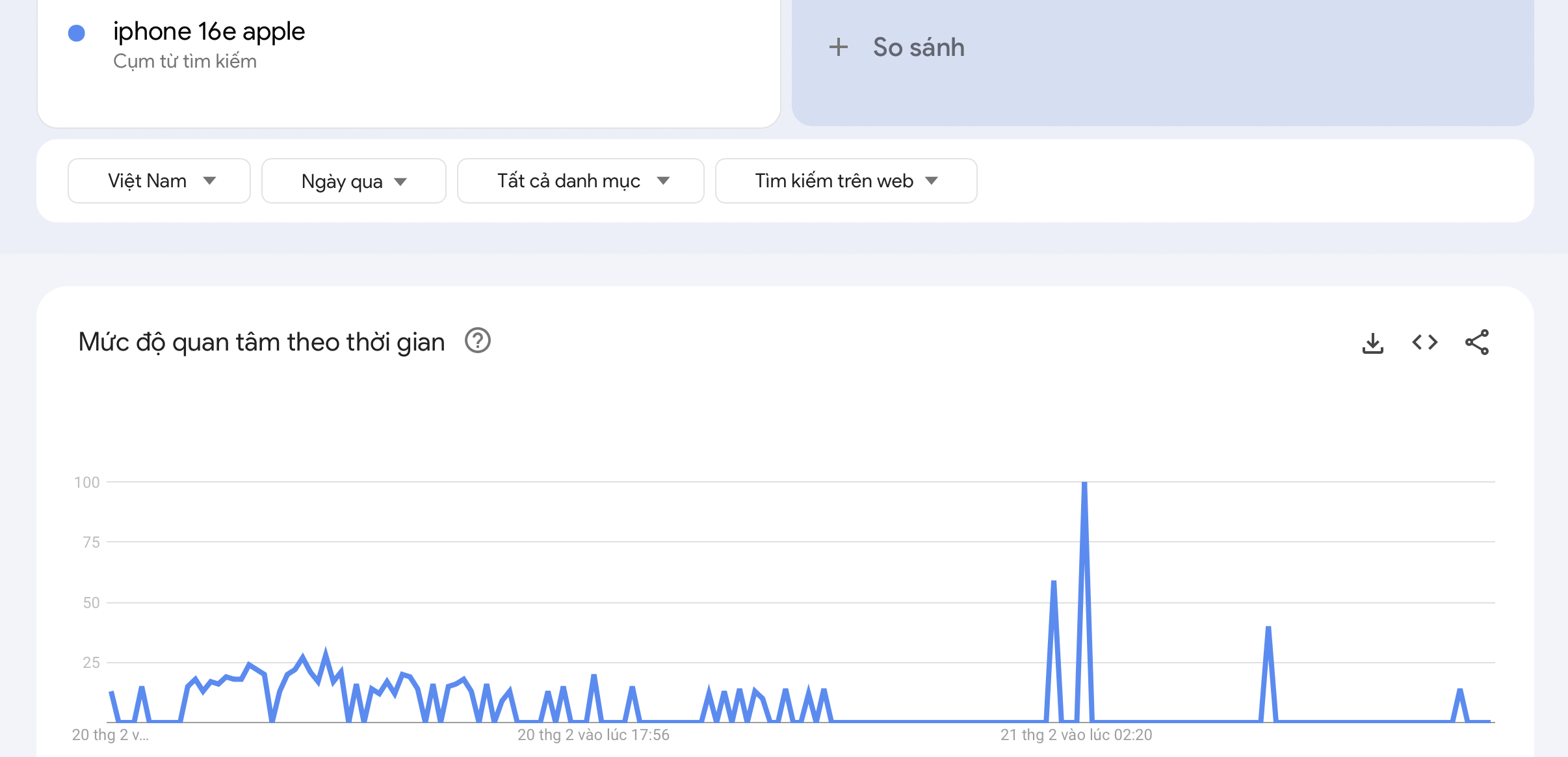Click the share chart icon
The width and height of the screenshot is (1568, 757).
pos(1477,342)
